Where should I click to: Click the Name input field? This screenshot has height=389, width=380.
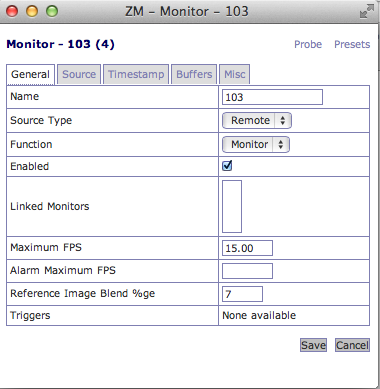[x=272, y=97]
